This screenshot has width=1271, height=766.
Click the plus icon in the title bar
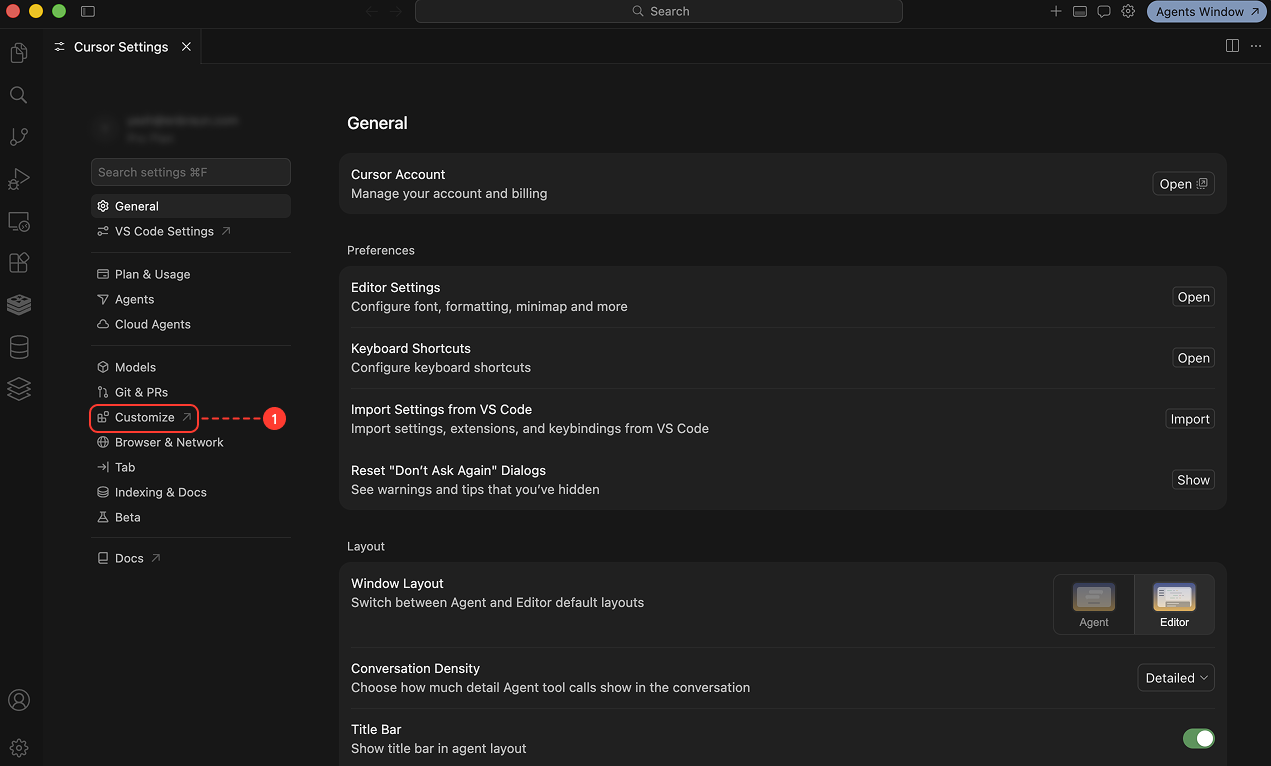(x=1056, y=11)
